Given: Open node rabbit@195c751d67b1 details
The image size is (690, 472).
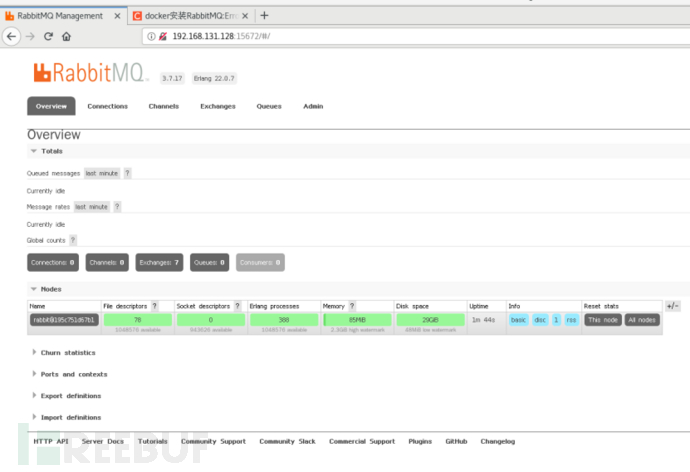Looking at the screenshot, I should pyautogui.click(x=64, y=320).
